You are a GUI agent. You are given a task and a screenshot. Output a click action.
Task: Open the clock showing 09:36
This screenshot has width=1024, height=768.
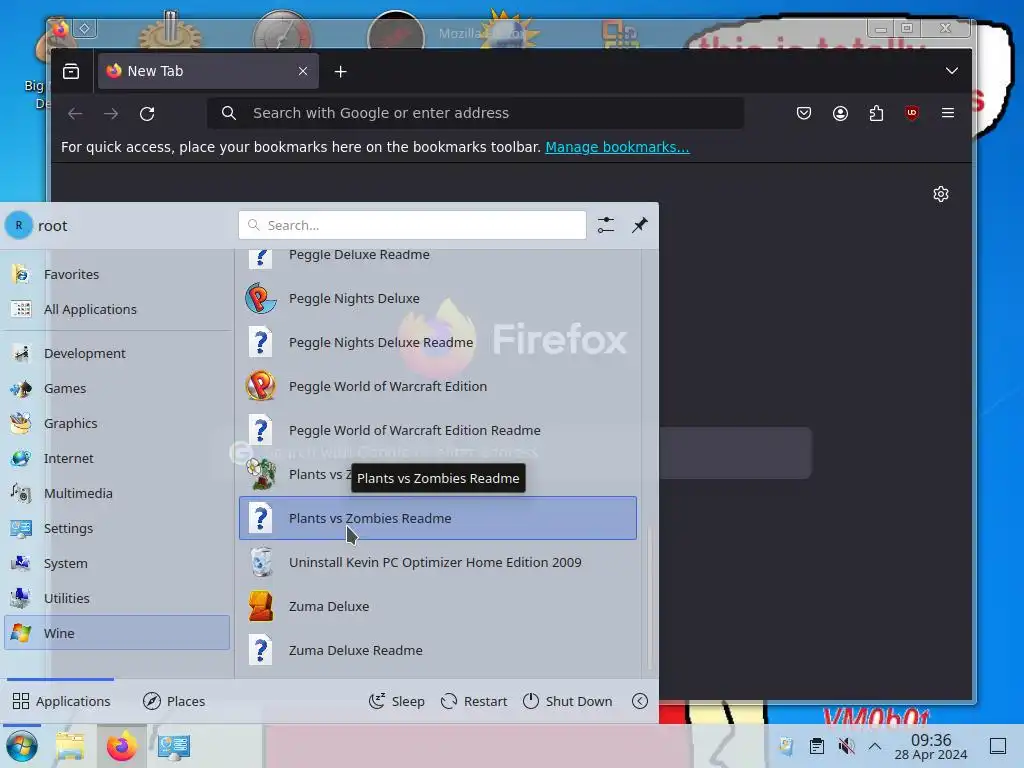coord(931,746)
